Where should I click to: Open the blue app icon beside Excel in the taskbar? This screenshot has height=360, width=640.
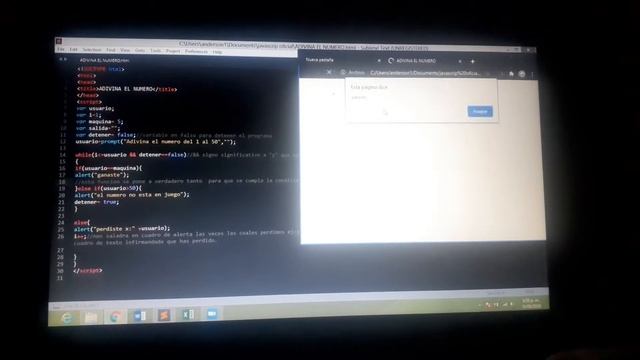(x=212, y=314)
